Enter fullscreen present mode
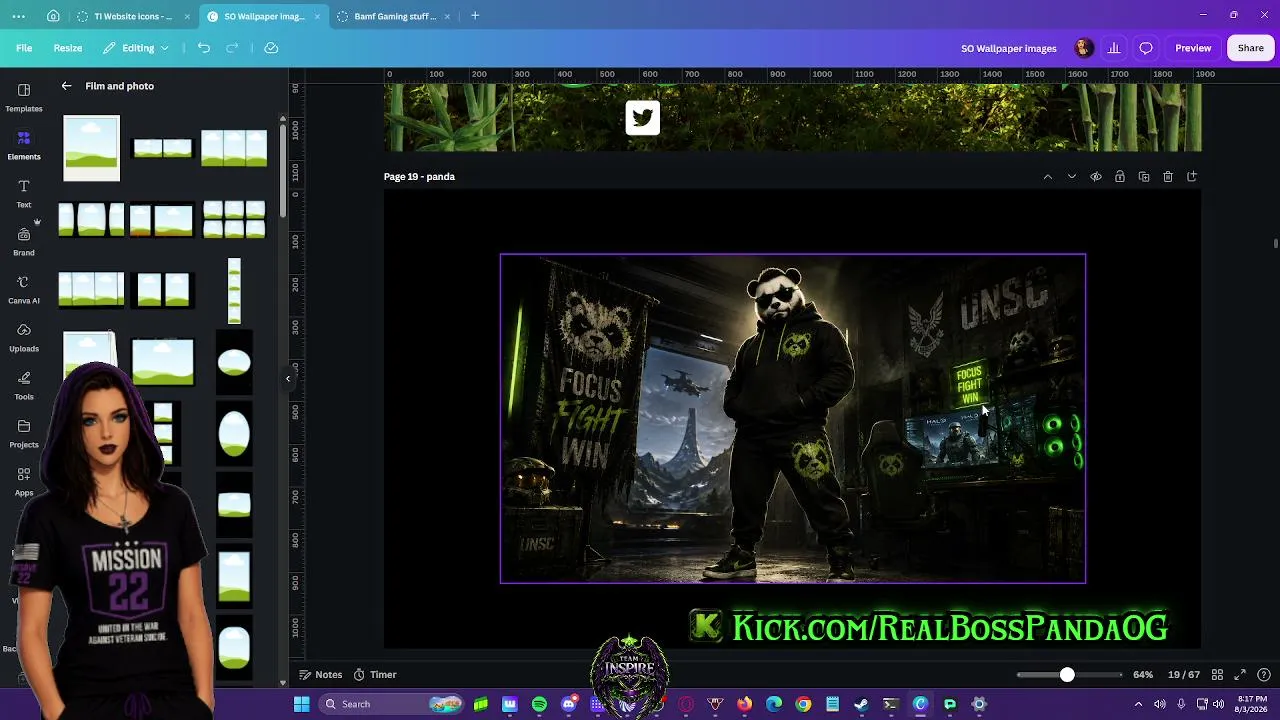 coord(1240,675)
